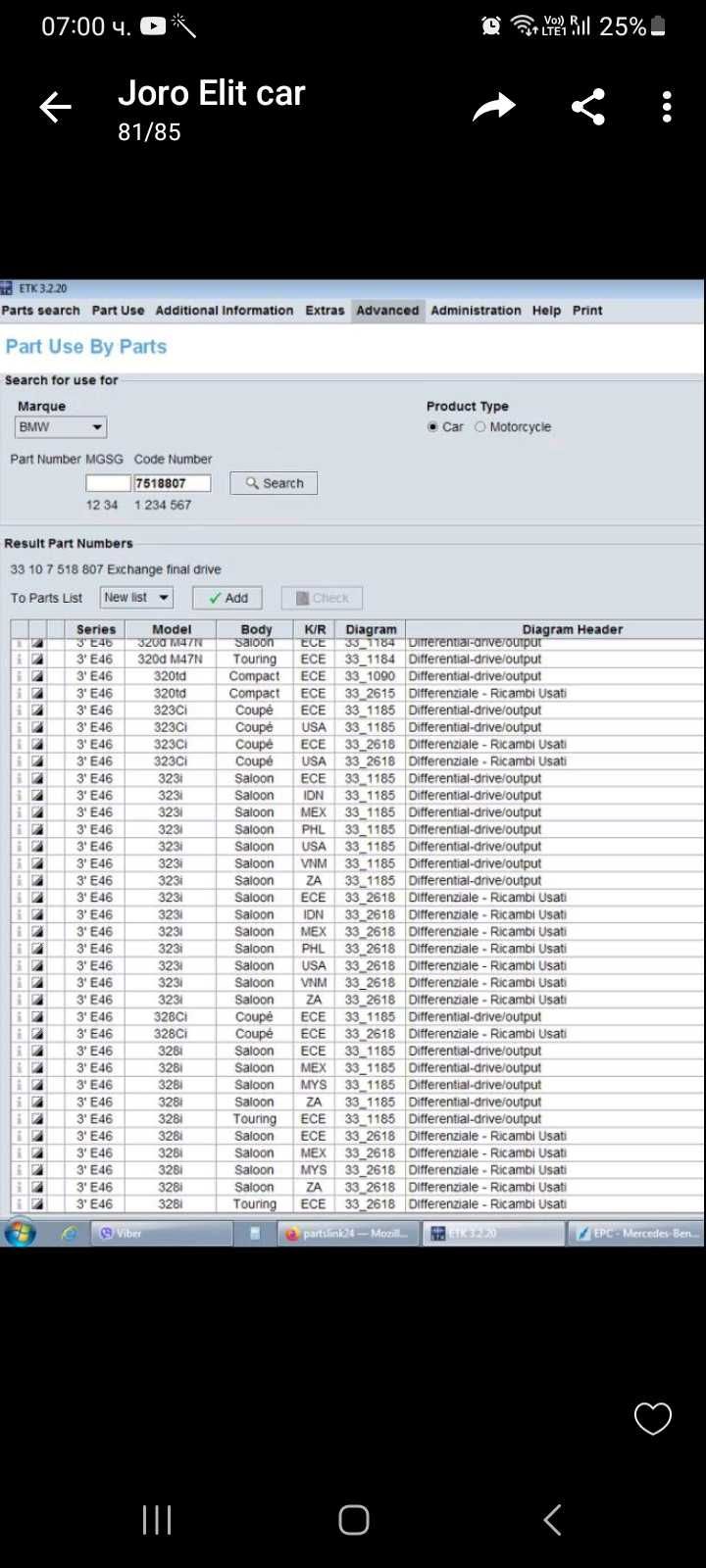This screenshot has width=706, height=1568.
Task: Click diagram cell 33_2615
Action: click(x=370, y=693)
